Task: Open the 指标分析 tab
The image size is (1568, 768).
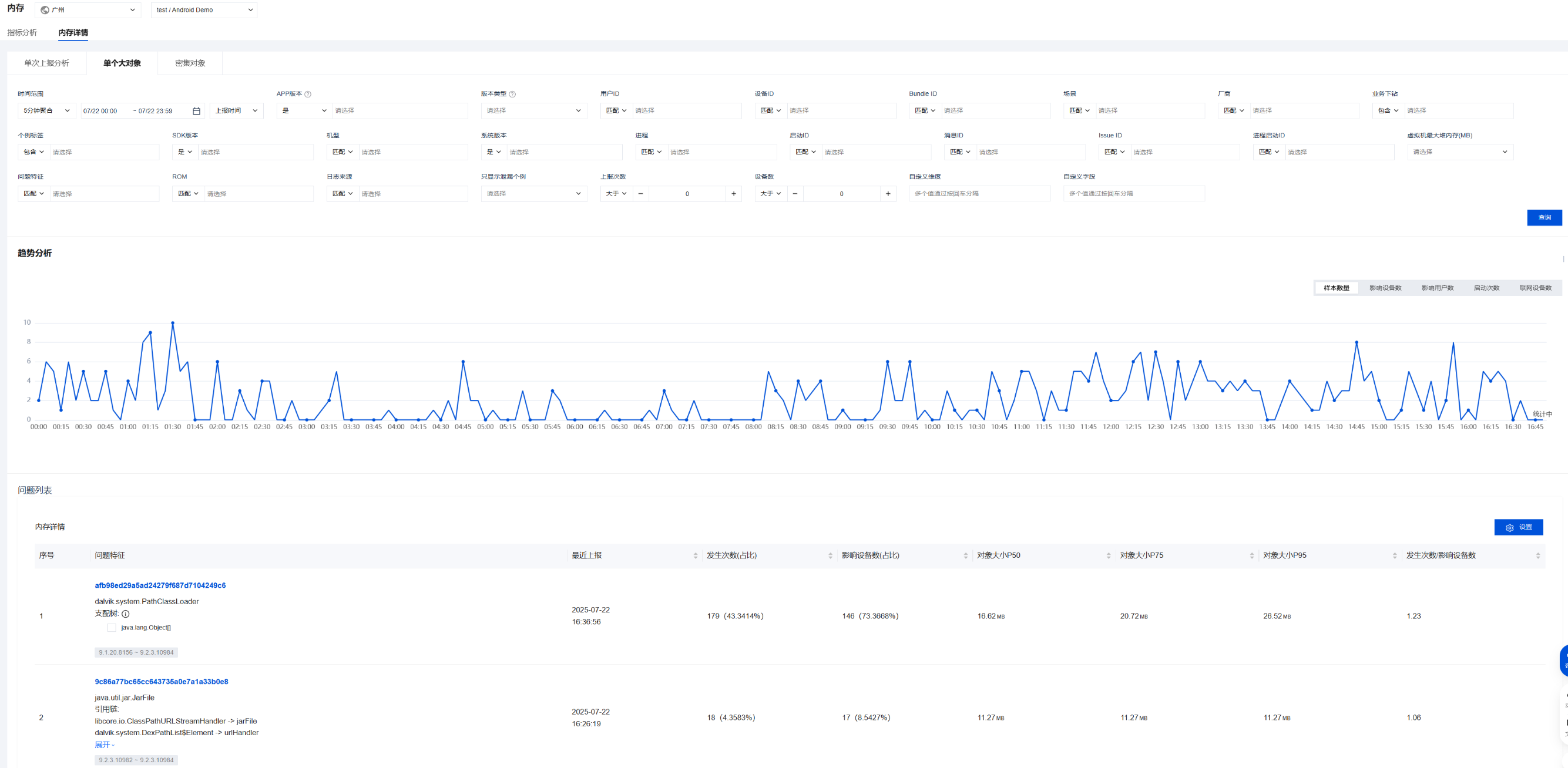Action: tap(22, 33)
